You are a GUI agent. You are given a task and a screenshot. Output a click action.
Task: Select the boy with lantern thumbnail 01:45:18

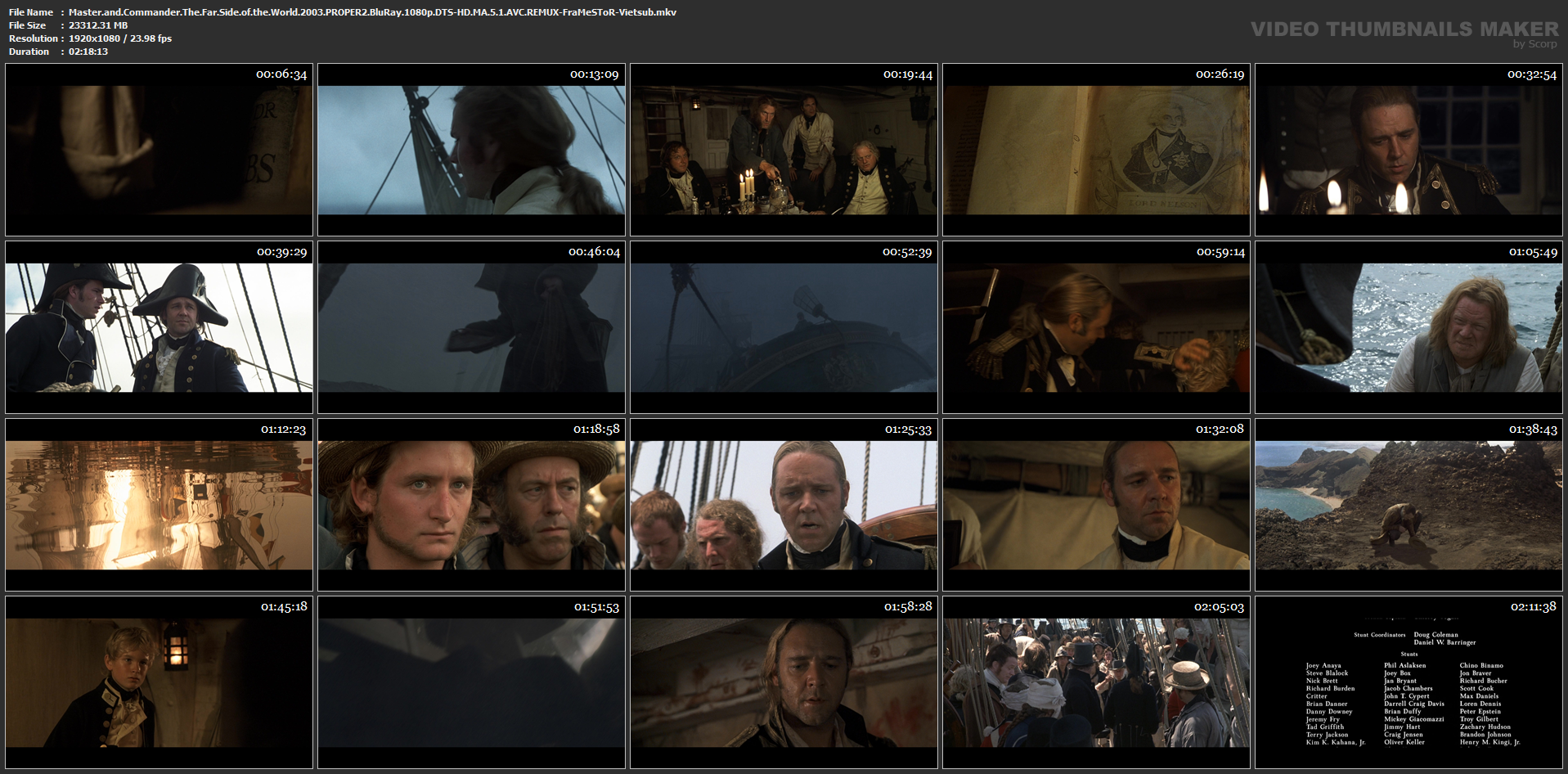159,682
